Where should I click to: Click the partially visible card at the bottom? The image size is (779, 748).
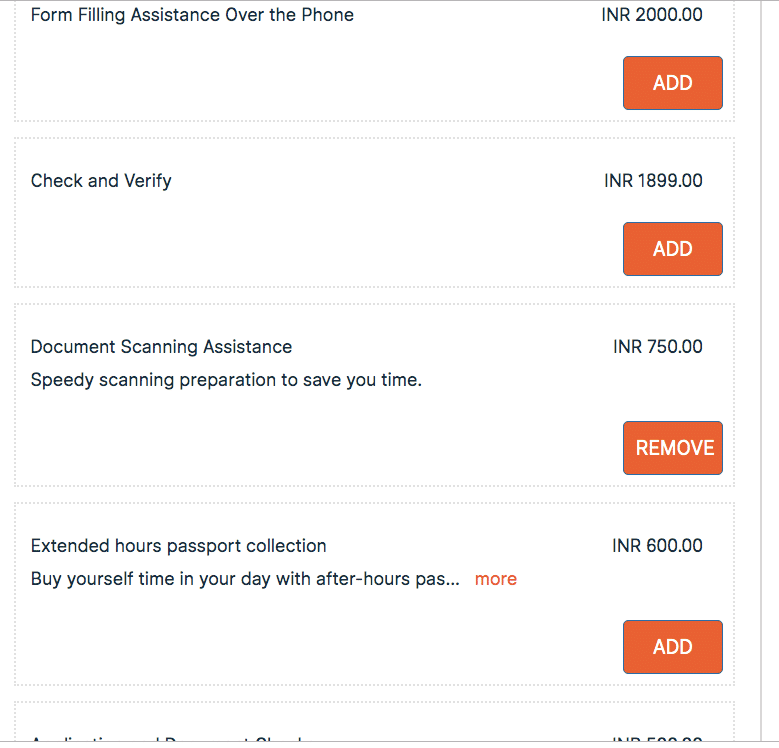pos(300,730)
